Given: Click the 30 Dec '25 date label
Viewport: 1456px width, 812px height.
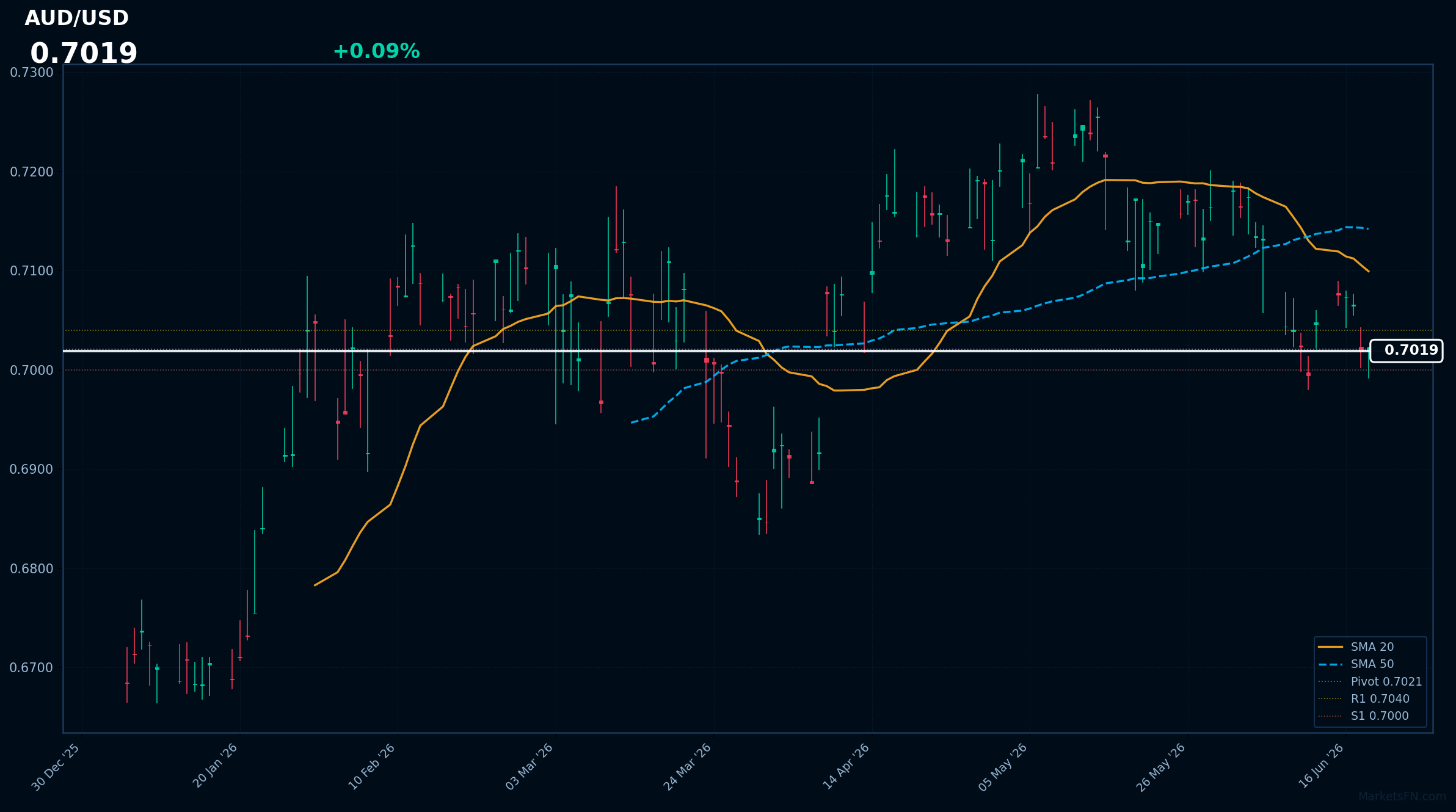Looking at the screenshot, I should coord(56,767).
